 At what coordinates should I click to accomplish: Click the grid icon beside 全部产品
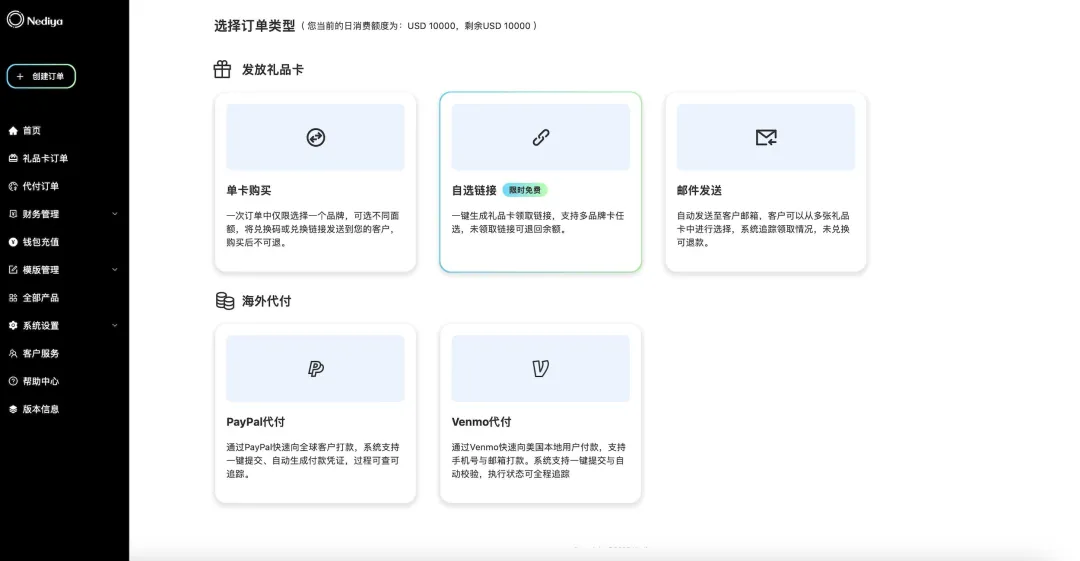[x=13, y=298]
